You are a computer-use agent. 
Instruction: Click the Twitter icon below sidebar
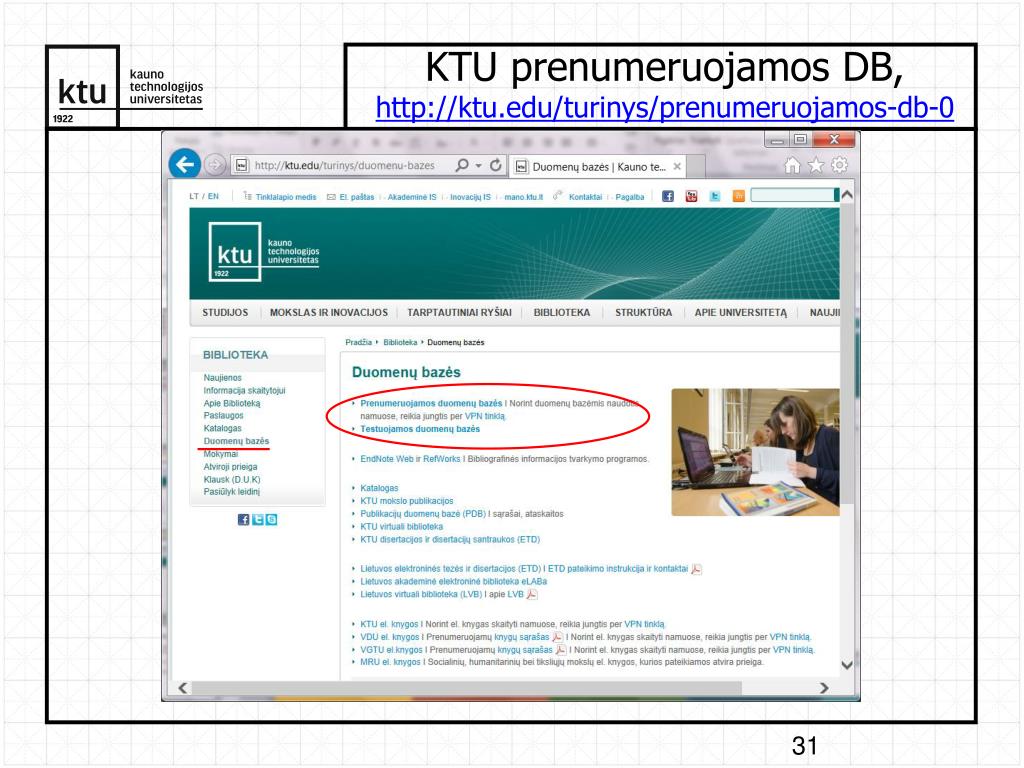257,520
